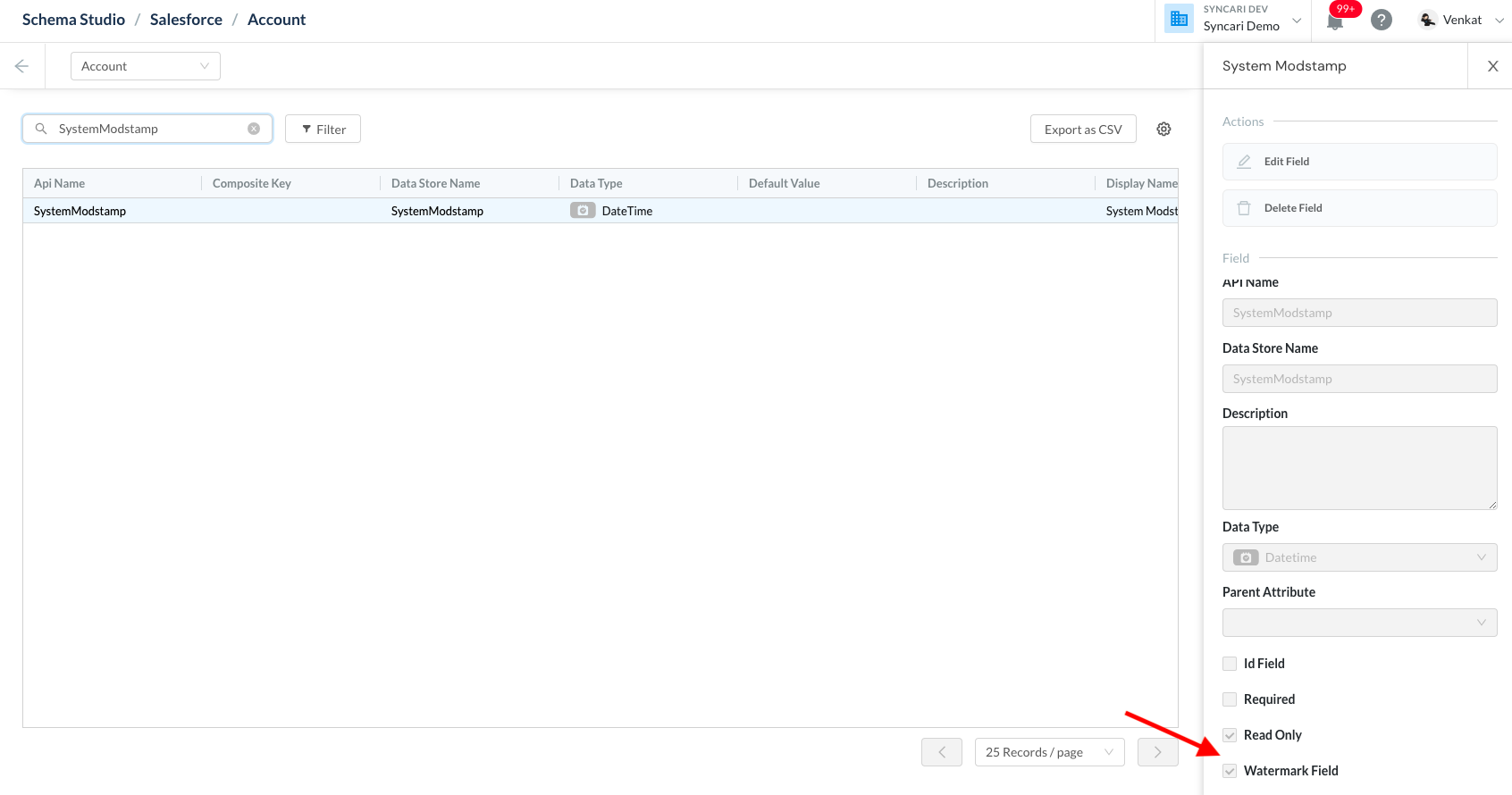The height and width of the screenshot is (795, 1512).
Task: Go to the next page of records
Action: [x=1158, y=752]
